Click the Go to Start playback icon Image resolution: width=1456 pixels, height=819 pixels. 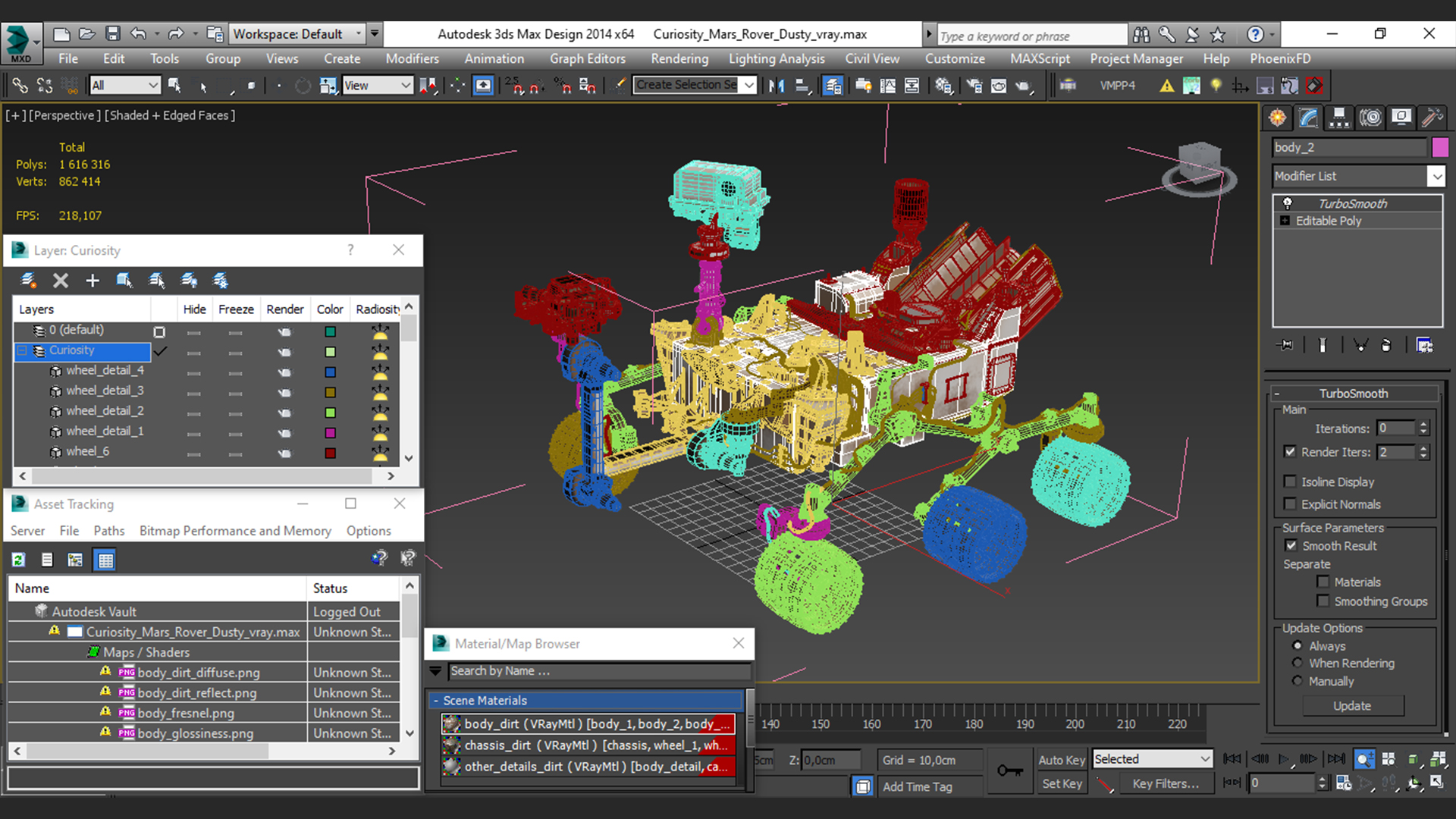click(x=1232, y=759)
